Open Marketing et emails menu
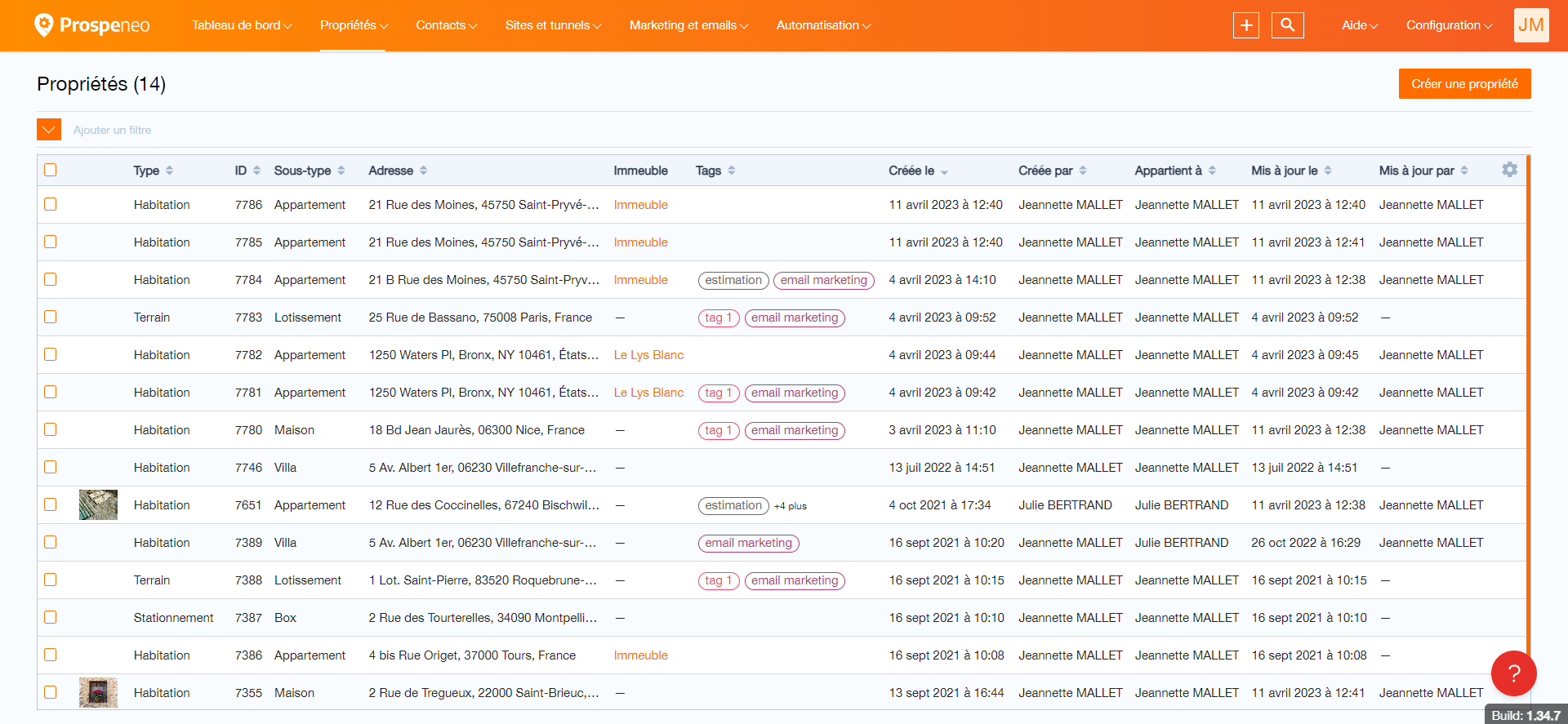1568x724 pixels. click(x=688, y=25)
